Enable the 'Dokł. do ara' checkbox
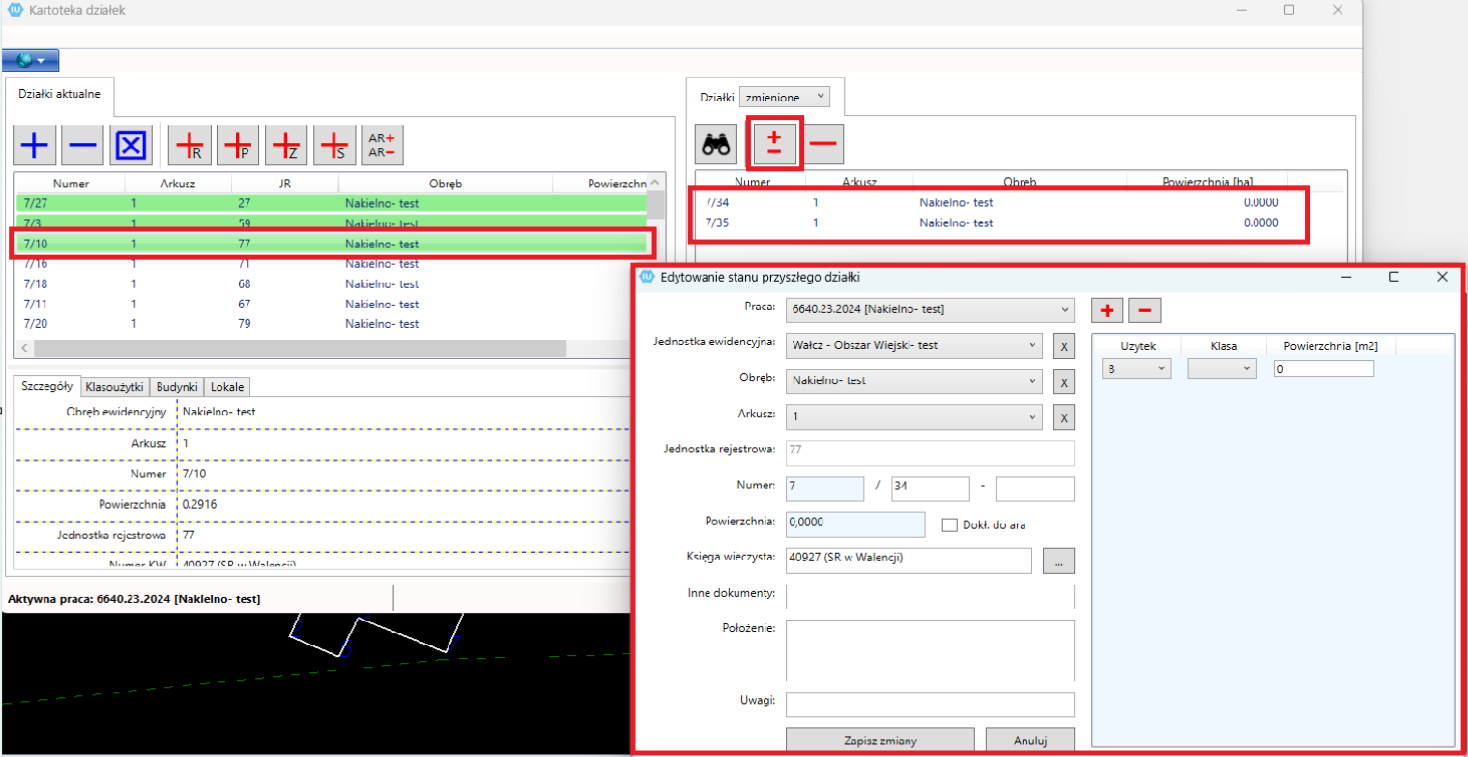Screen dimensions: 1468x757 [x=949, y=524]
